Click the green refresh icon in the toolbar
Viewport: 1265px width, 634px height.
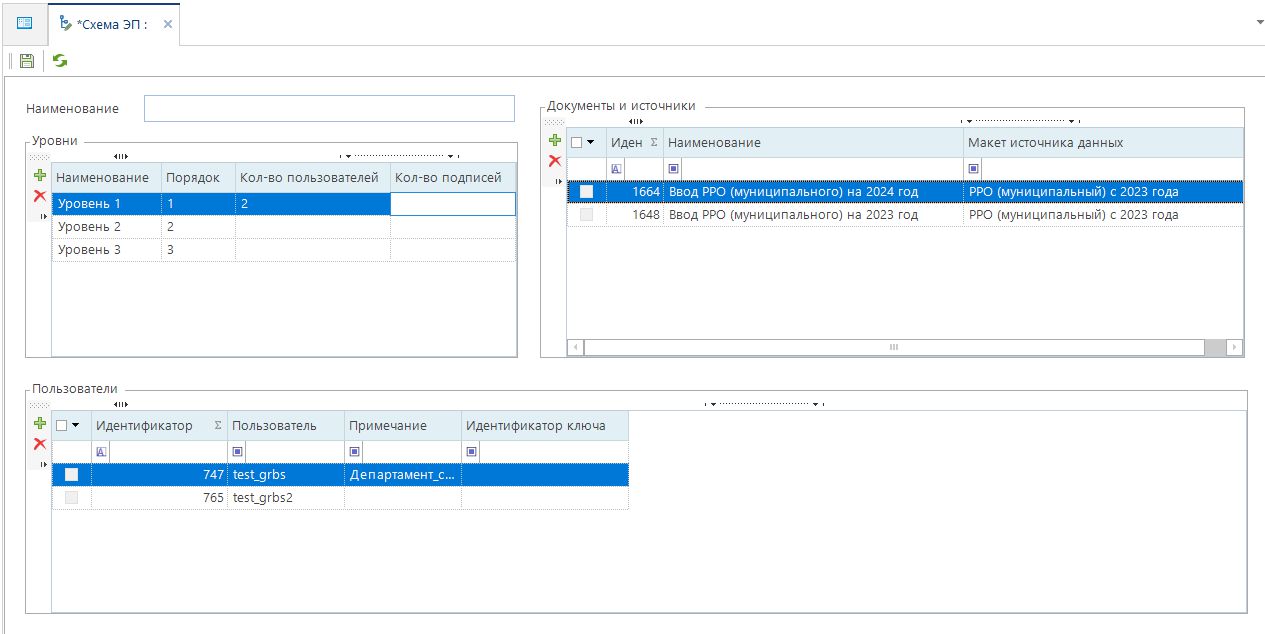(60, 61)
